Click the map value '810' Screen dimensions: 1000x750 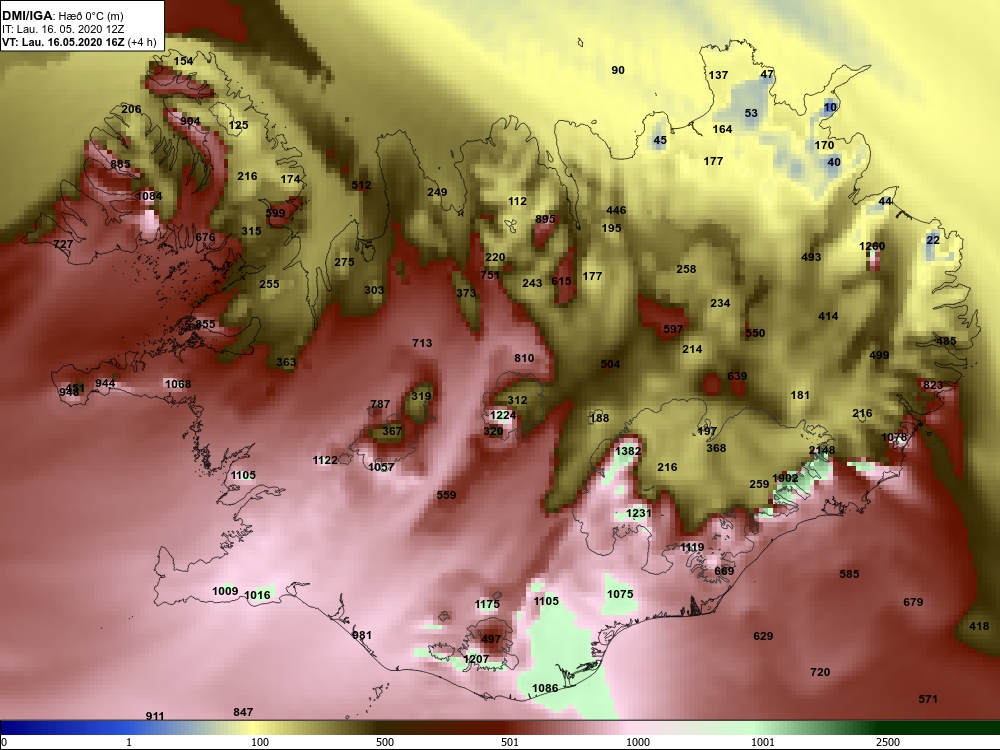pyautogui.click(x=524, y=358)
